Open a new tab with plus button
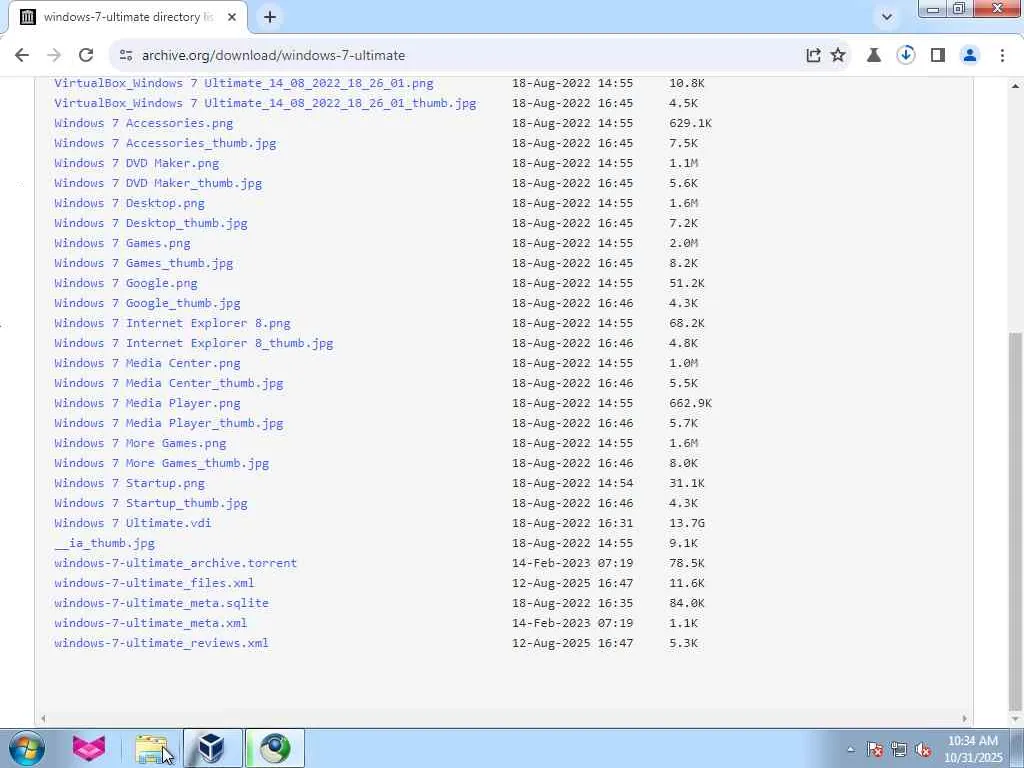 click(x=270, y=18)
